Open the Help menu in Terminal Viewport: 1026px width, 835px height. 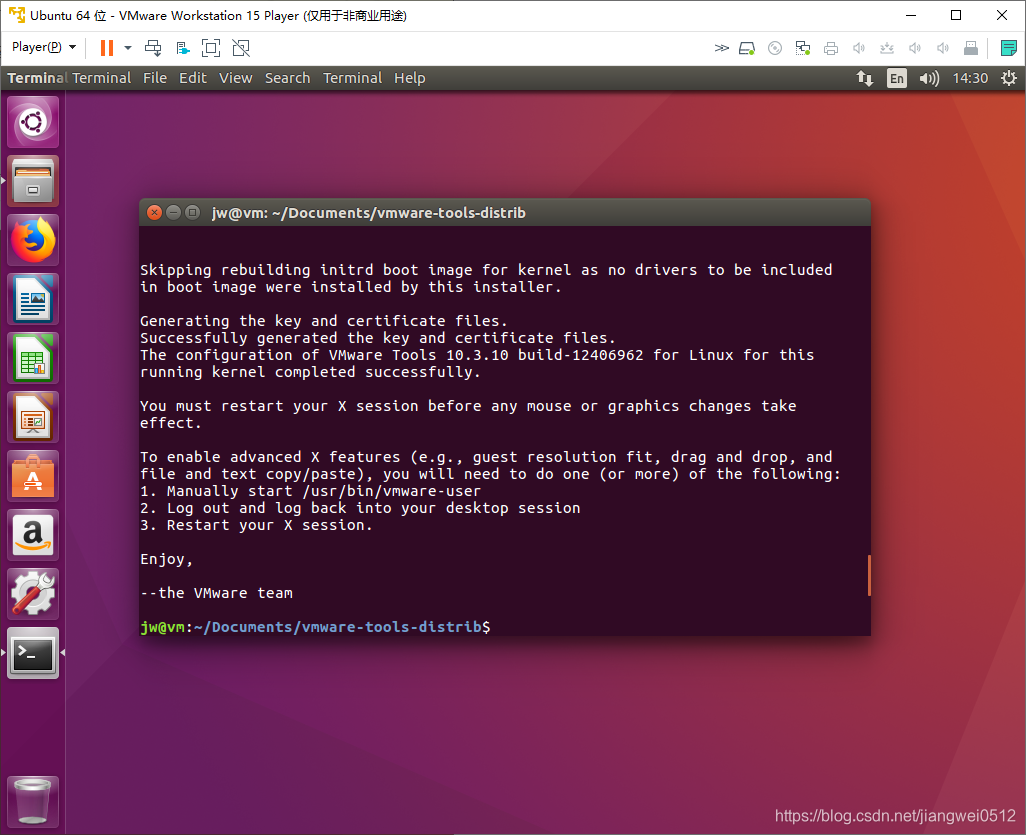pyautogui.click(x=410, y=78)
